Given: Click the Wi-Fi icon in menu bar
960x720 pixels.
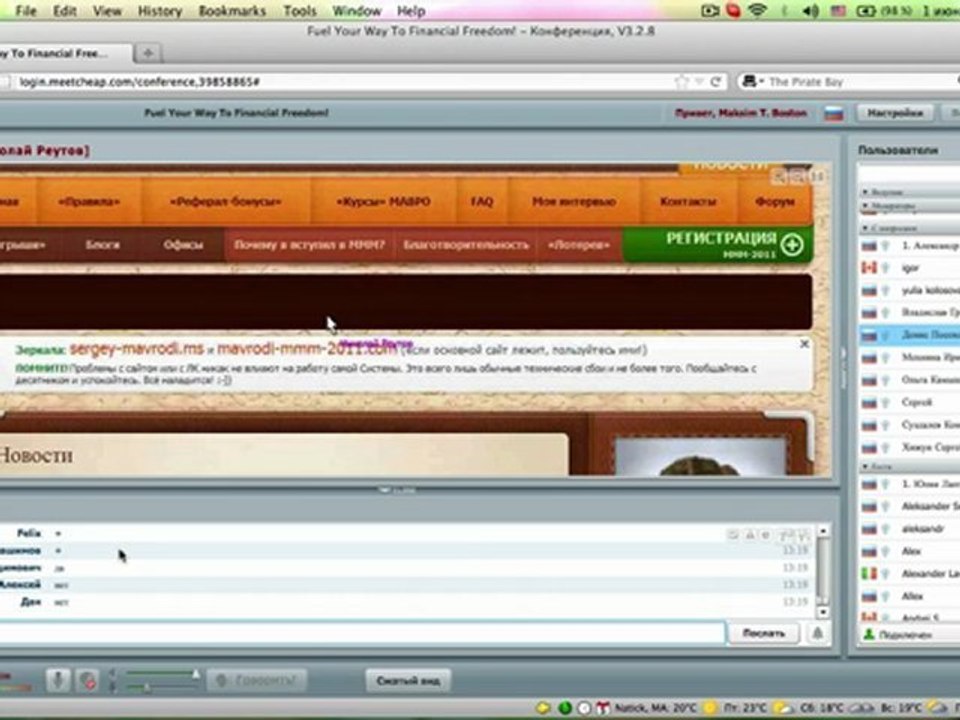Looking at the screenshot, I should (758, 10).
